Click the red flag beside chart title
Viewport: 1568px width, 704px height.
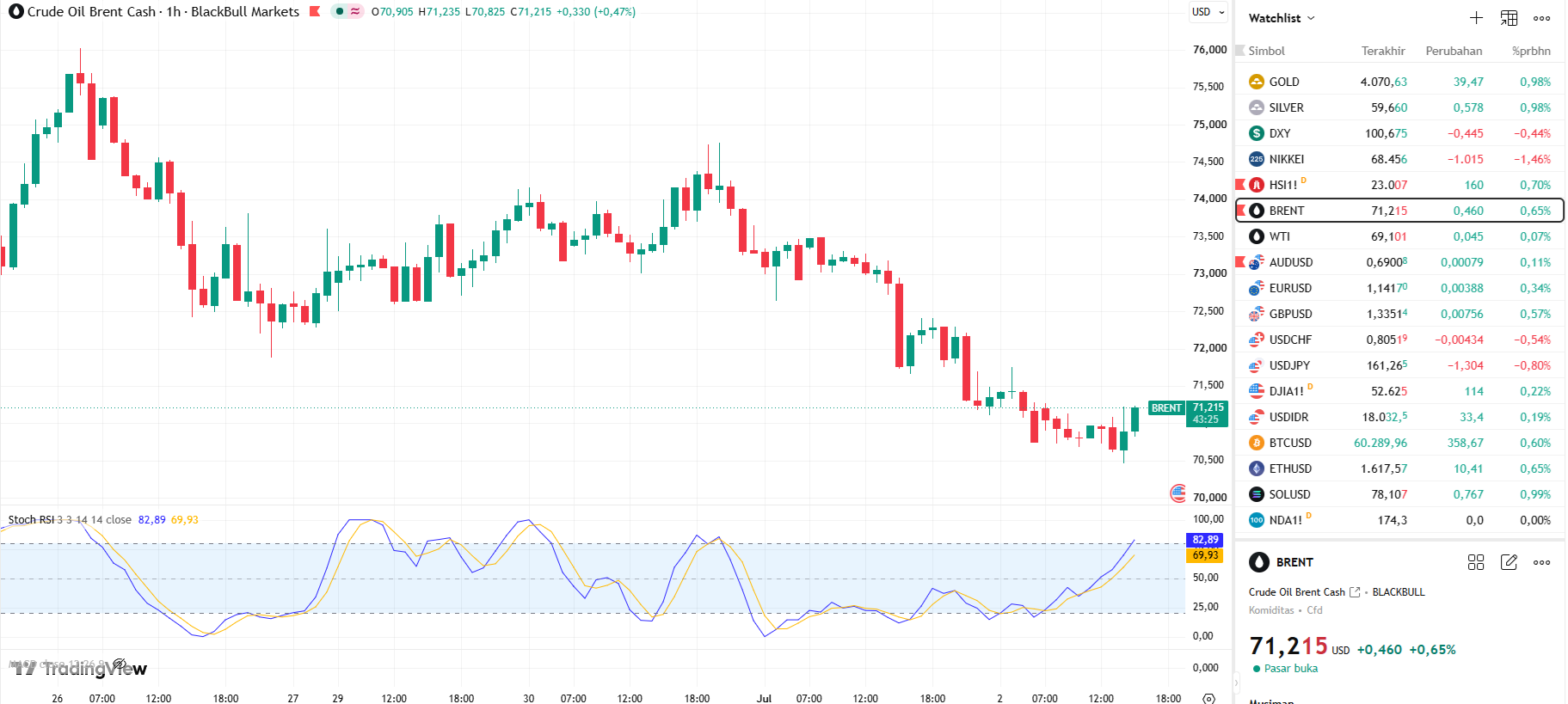(x=315, y=11)
